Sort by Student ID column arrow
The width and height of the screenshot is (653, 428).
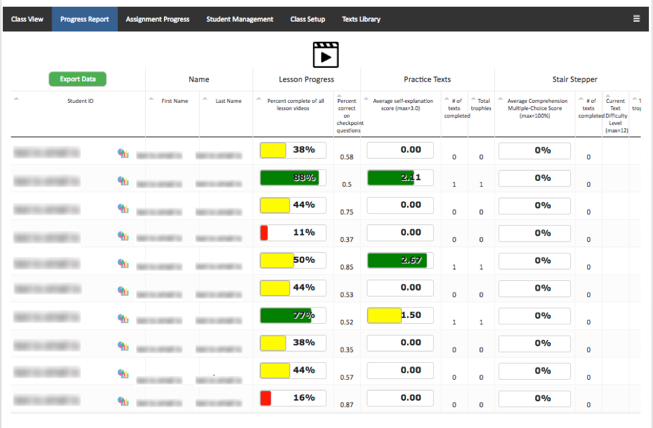point(16,99)
